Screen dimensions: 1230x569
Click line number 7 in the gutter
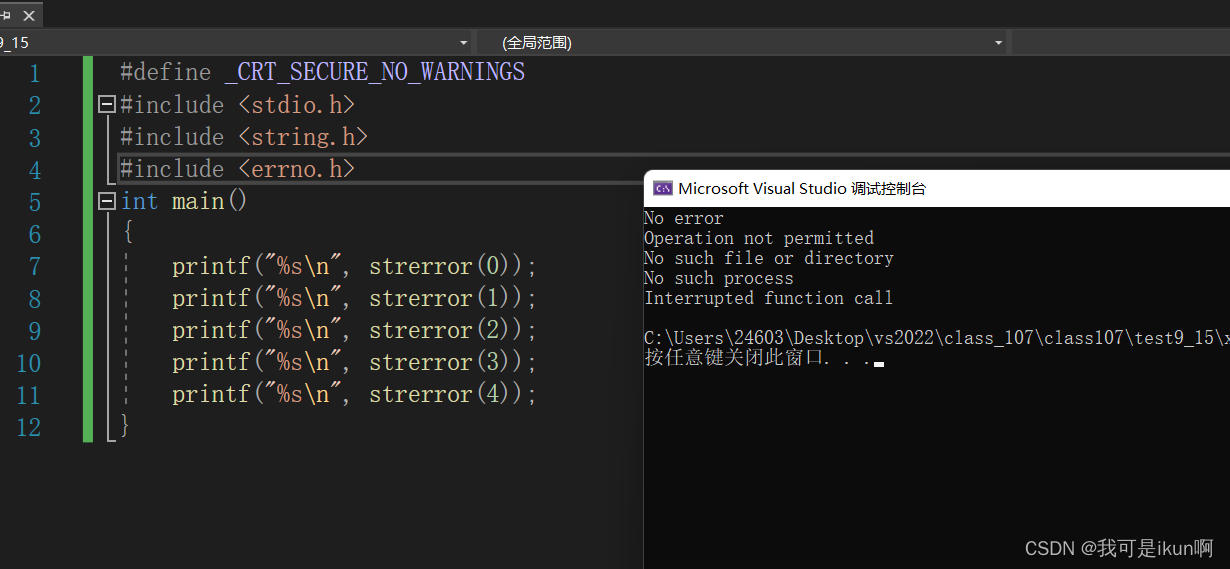[x=35, y=267]
